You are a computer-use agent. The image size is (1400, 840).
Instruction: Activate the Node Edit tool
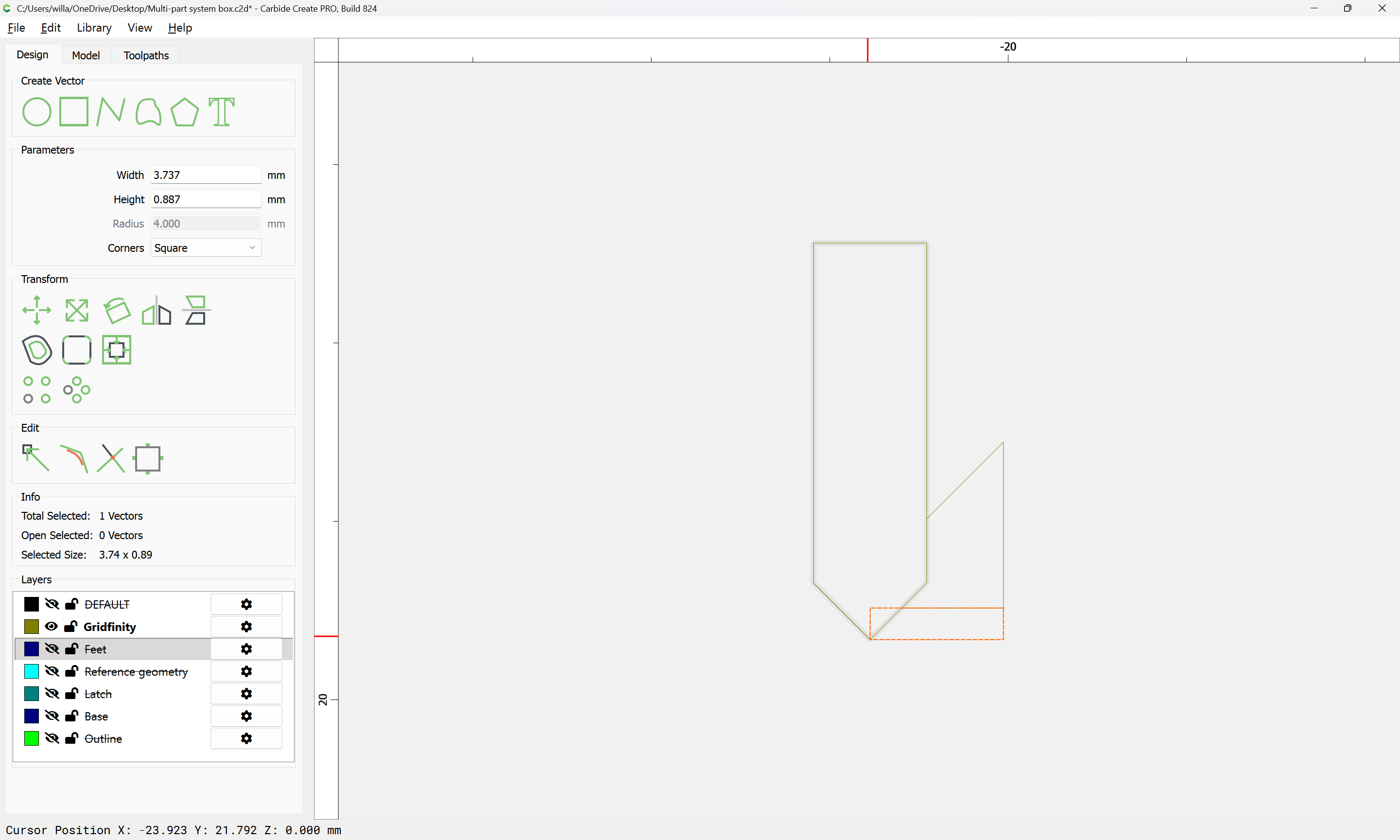point(35,458)
